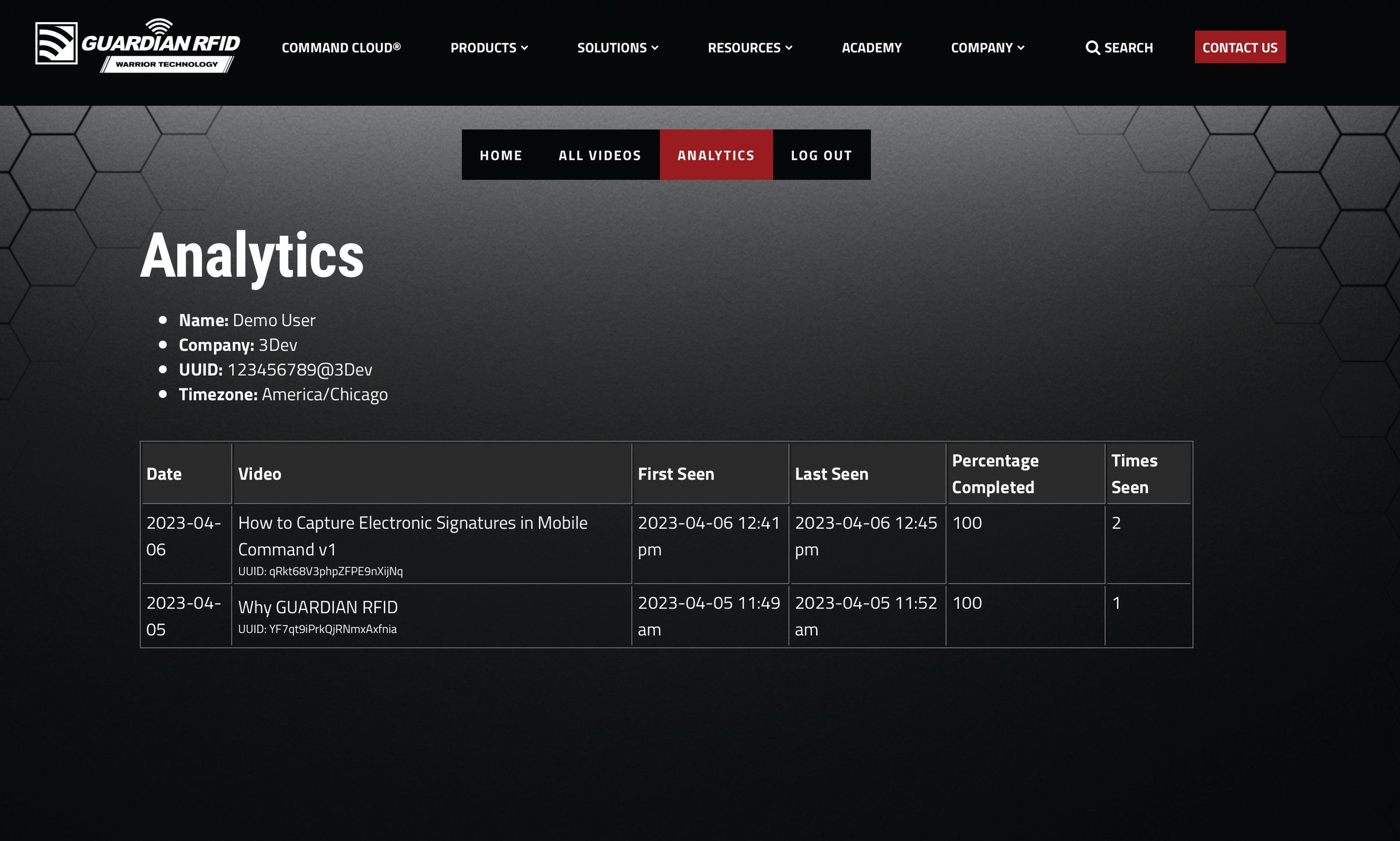Expand the Solutions dropdown menu
The image size is (1400, 841).
618,47
